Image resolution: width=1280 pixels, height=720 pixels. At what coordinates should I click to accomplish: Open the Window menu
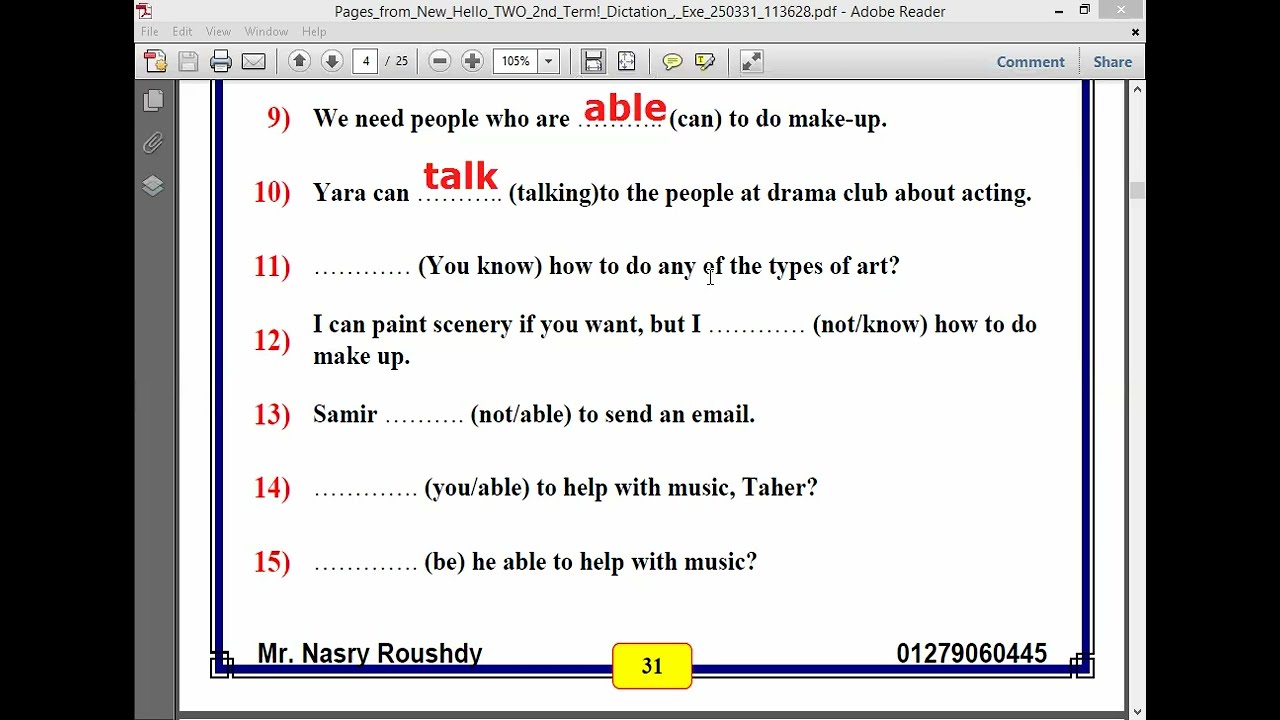(x=266, y=32)
